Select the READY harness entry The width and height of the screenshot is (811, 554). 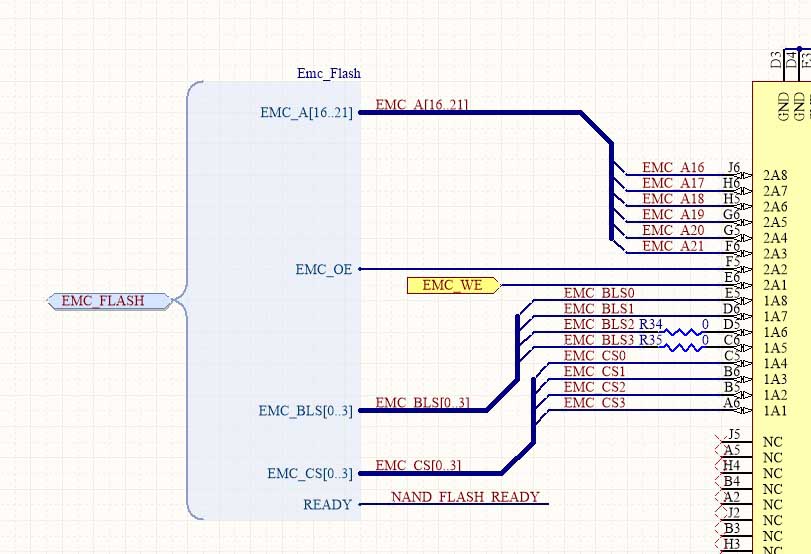coord(327,505)
